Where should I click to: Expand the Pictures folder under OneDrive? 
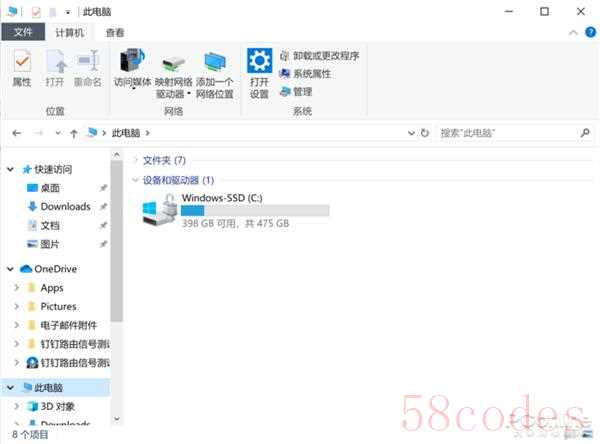coord(16,306)
